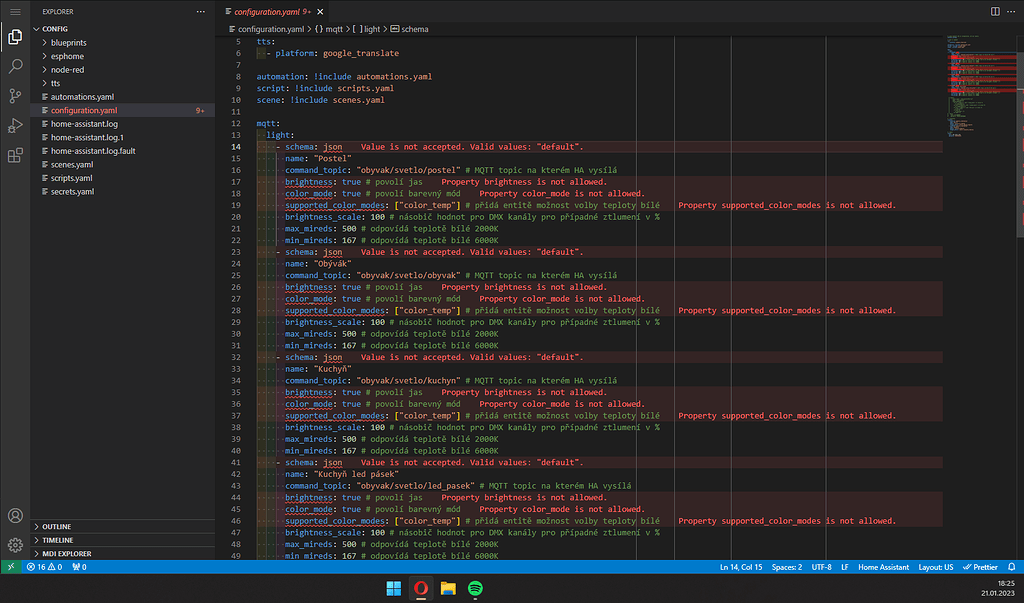The height and width of the screenshot is (603, 1024).
Task: Split the editor to the right
Action: 995,12
